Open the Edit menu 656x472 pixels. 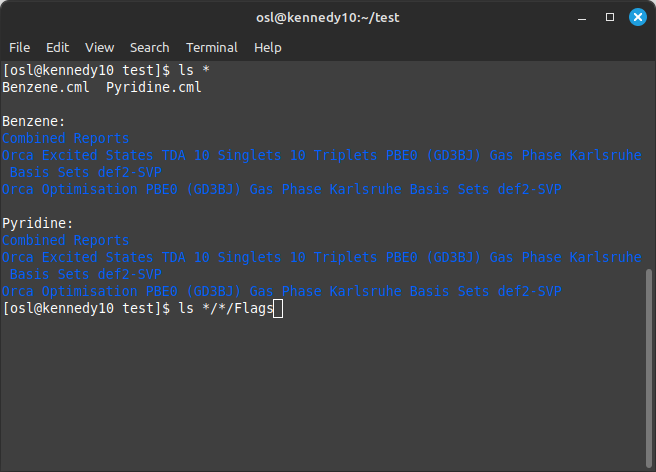point(57,48)
